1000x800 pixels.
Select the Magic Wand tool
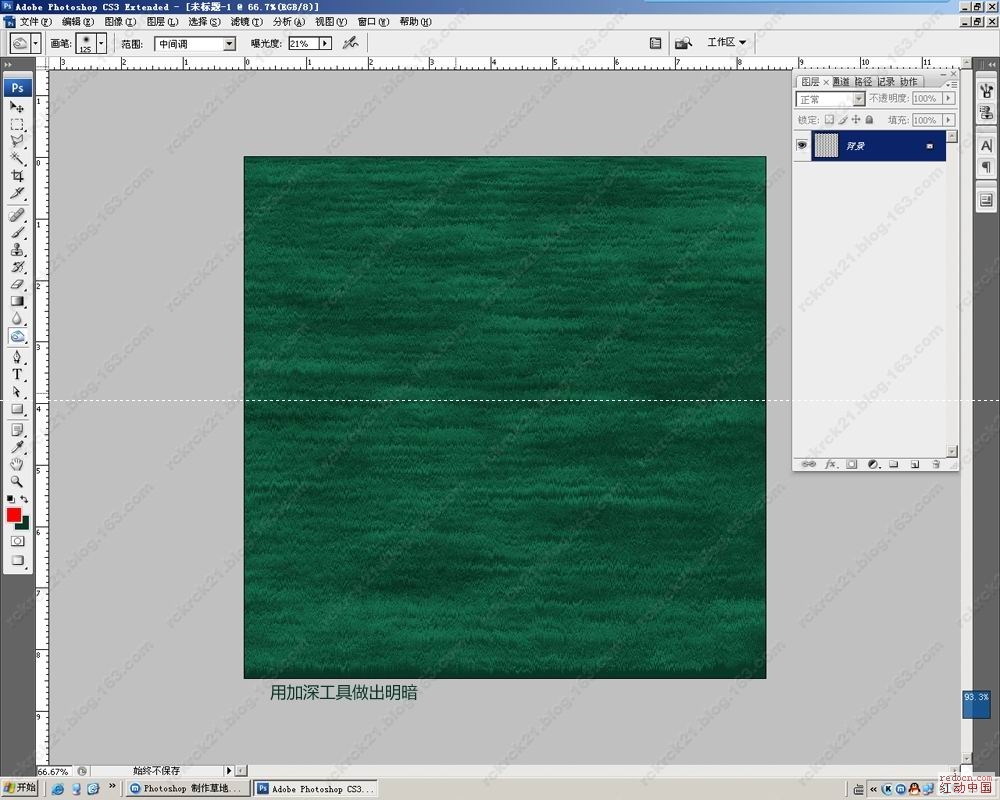[x=17, y=158]
